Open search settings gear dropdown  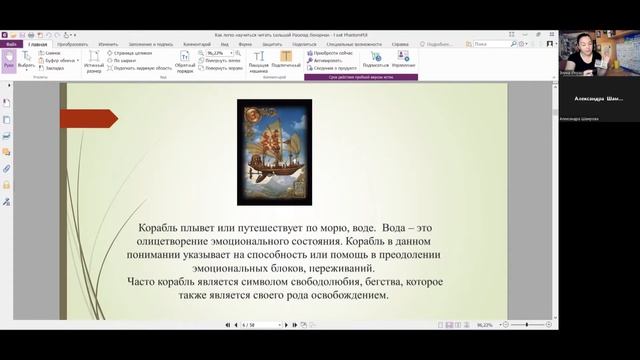[x=523, y=44]
